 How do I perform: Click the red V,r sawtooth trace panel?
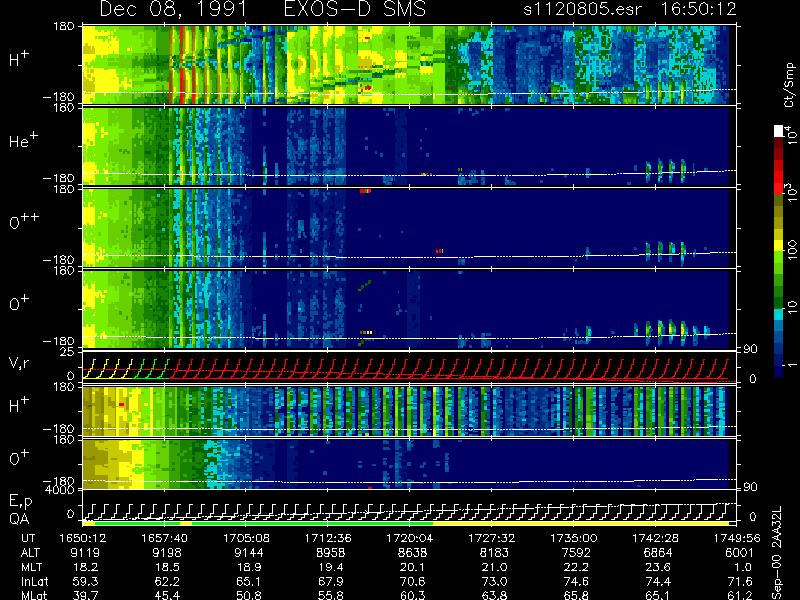pos(409,367)
